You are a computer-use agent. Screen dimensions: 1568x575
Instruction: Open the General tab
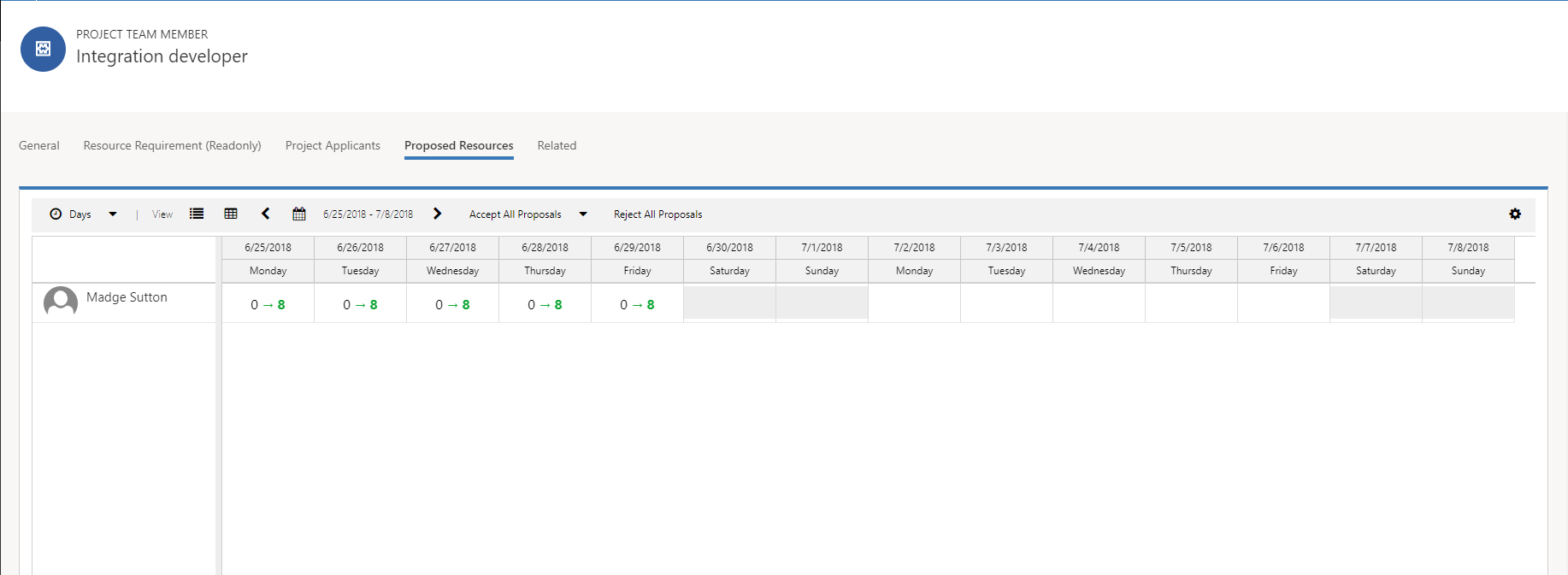[39, 145]
